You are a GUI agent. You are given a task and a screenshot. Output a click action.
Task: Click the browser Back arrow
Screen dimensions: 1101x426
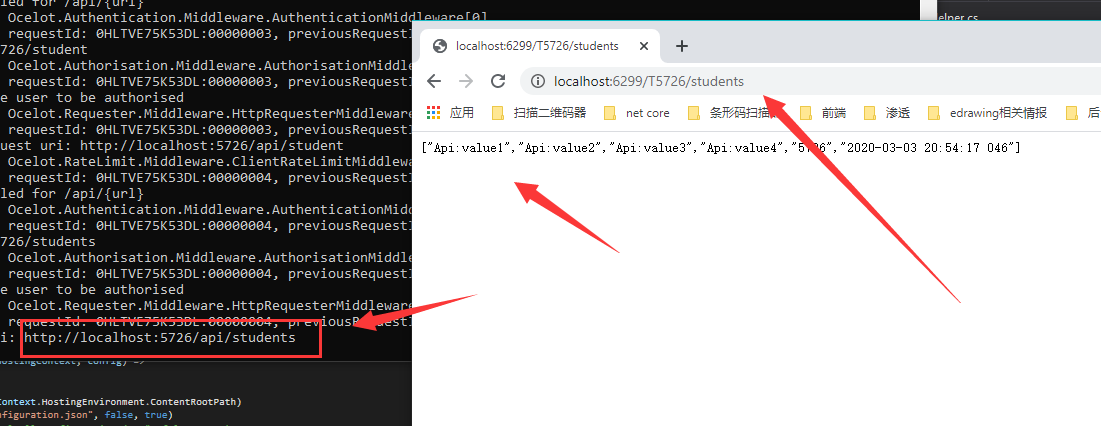(434, 81)
